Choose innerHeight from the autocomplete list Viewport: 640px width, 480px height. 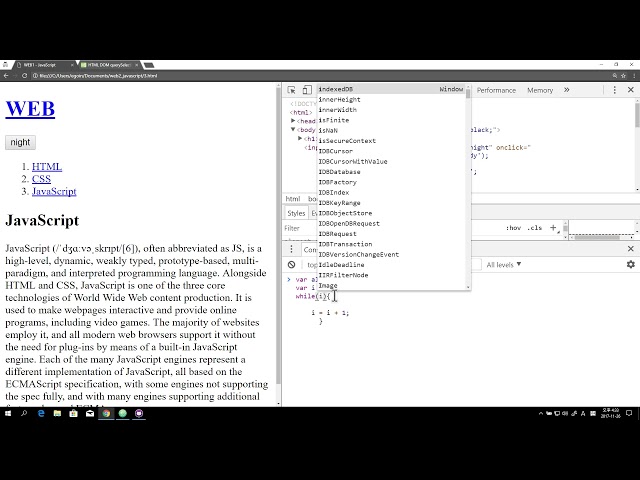click(x=391, y=100)
